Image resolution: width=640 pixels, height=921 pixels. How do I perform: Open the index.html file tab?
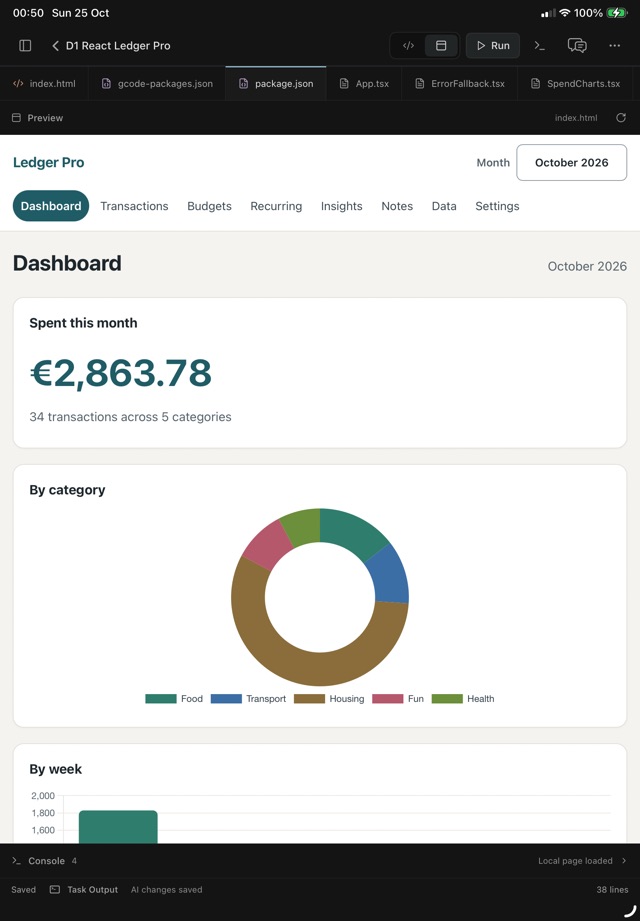[x=45, y=84]
